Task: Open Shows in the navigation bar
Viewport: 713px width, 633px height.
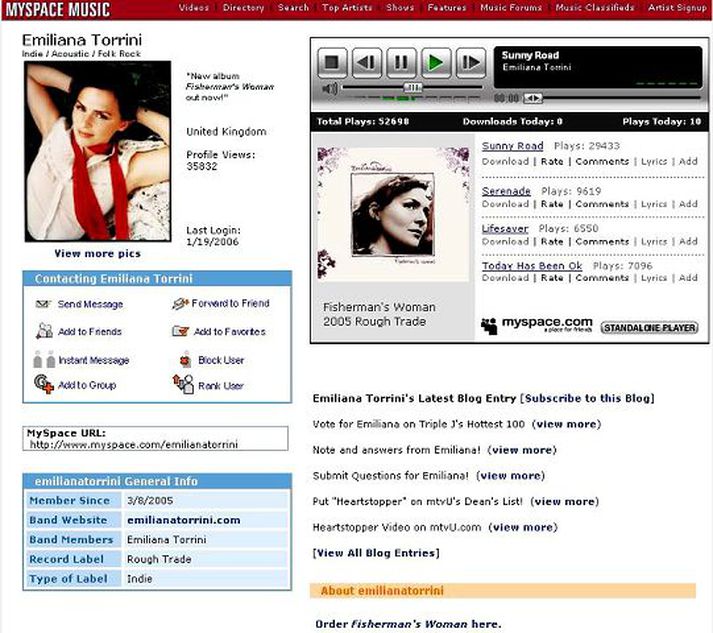Action: [400, 8]
